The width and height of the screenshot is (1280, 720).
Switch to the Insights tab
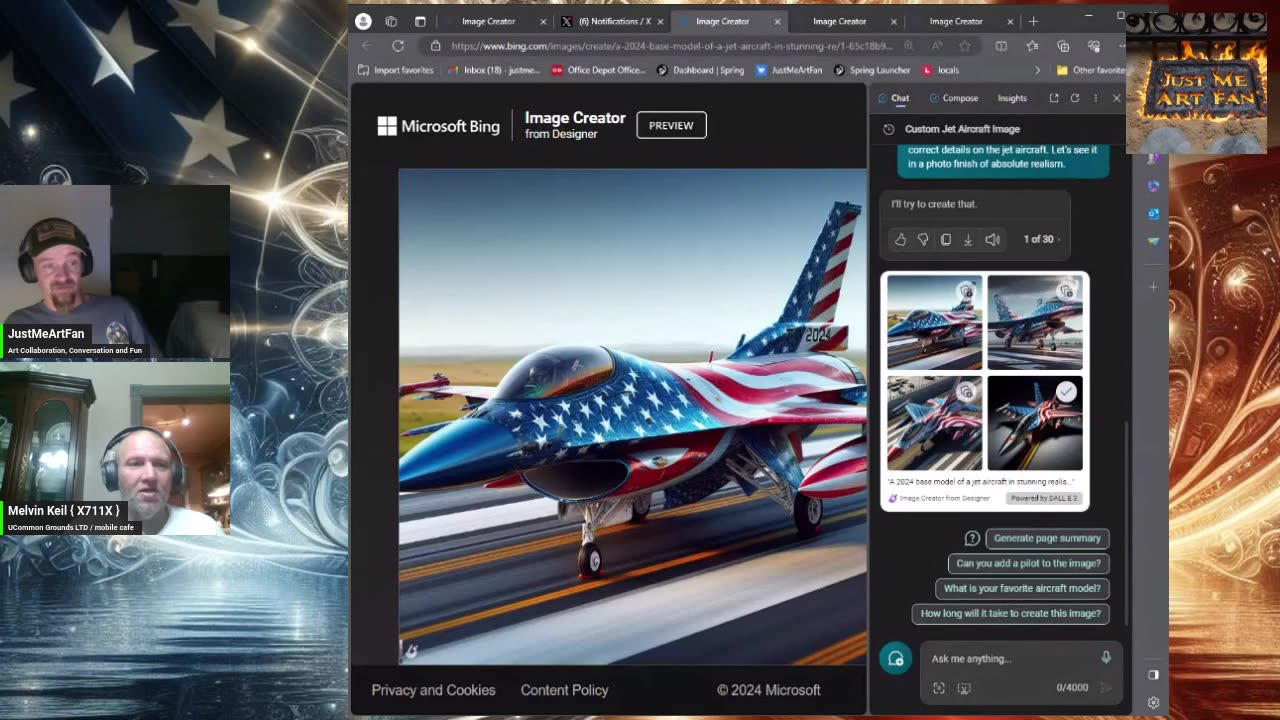[1012, 98]
